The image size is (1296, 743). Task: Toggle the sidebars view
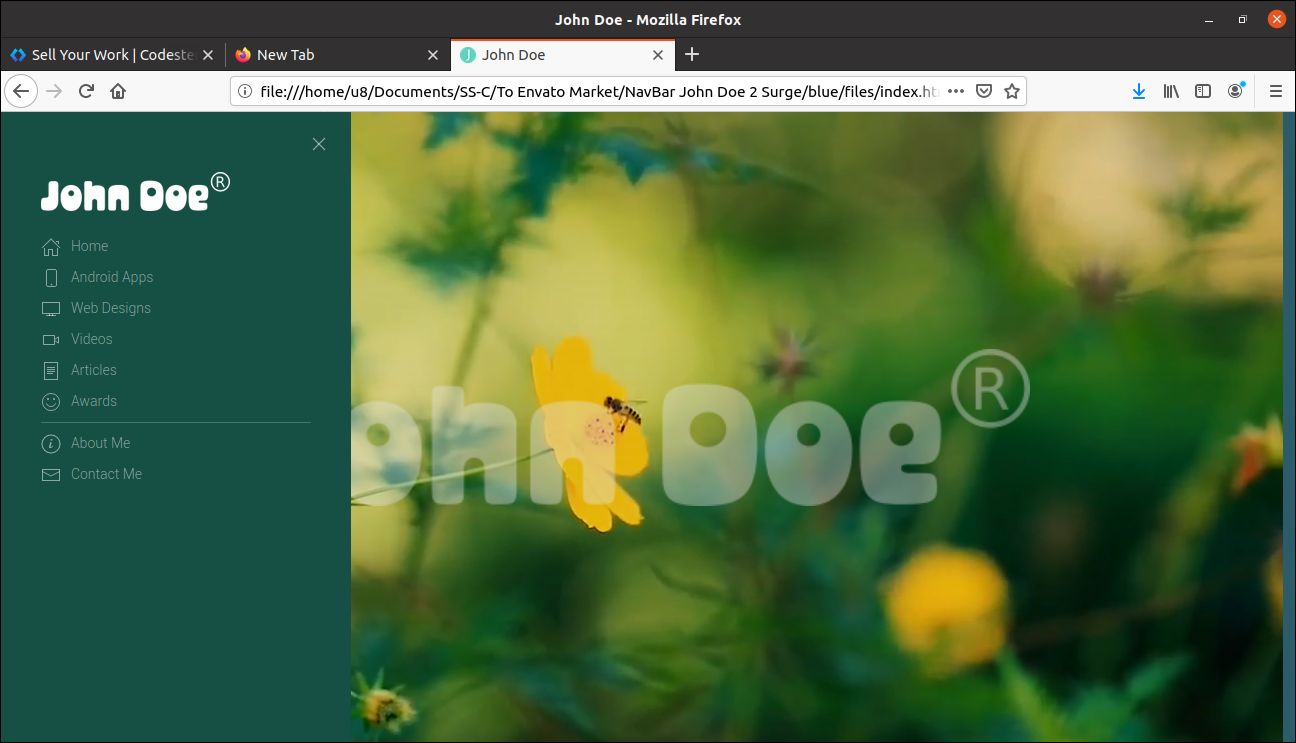click(1203, 91)
